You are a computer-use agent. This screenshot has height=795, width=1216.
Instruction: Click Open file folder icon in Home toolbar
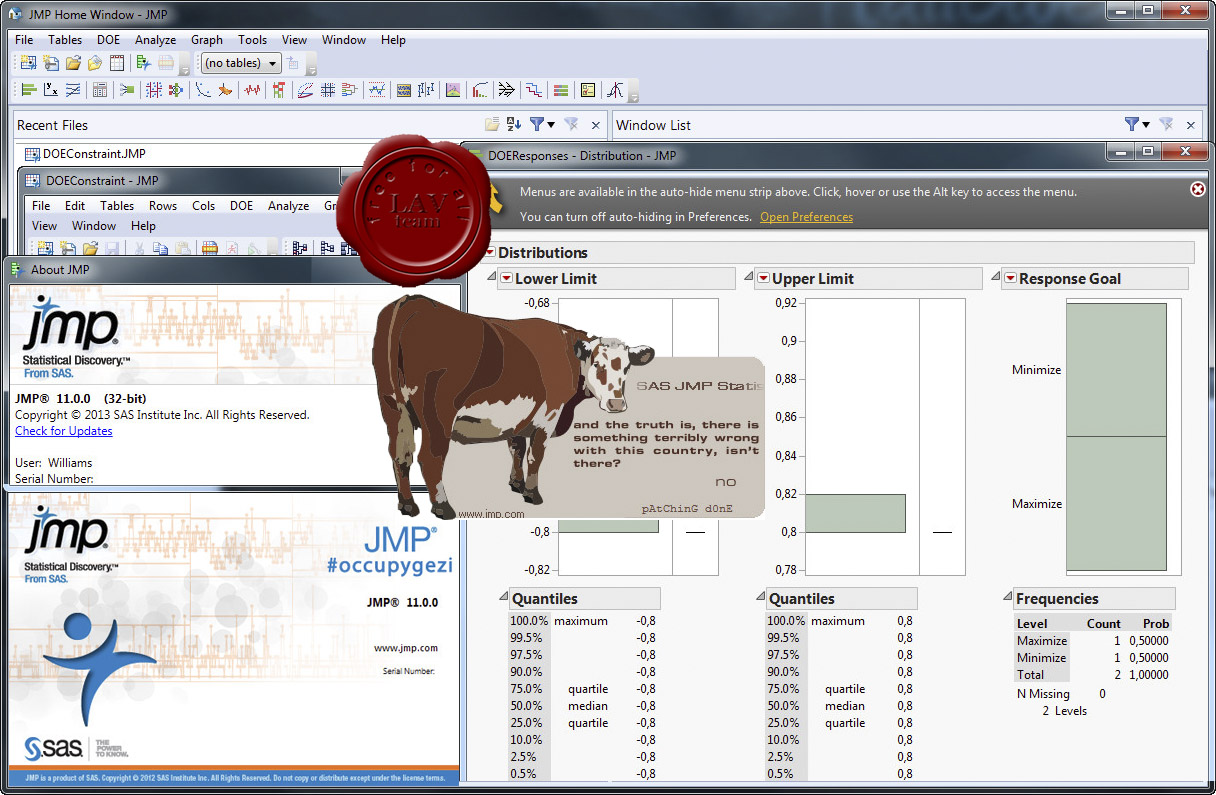pyautogui.click(x=74, y=63)
